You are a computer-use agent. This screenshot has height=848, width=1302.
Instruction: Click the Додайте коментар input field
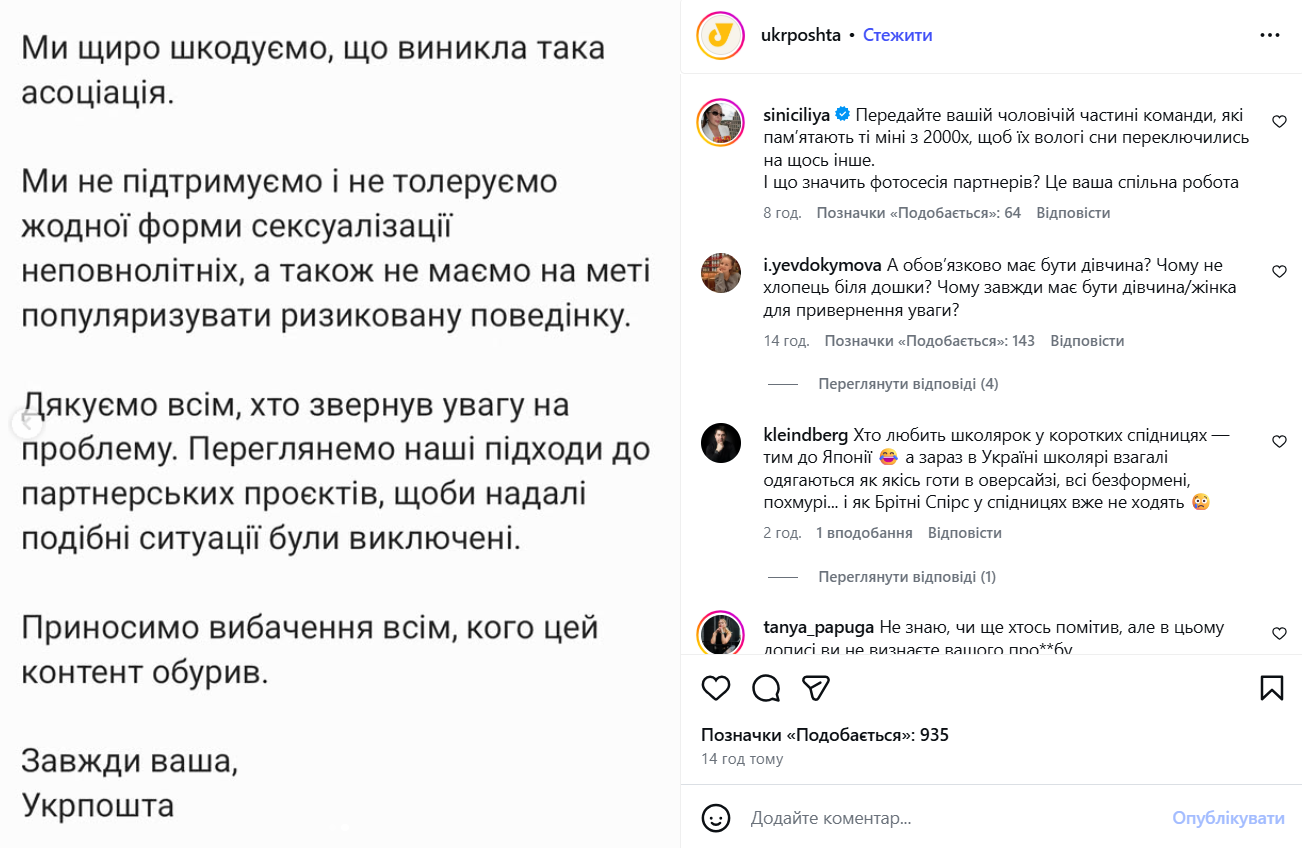pos(950,818)
